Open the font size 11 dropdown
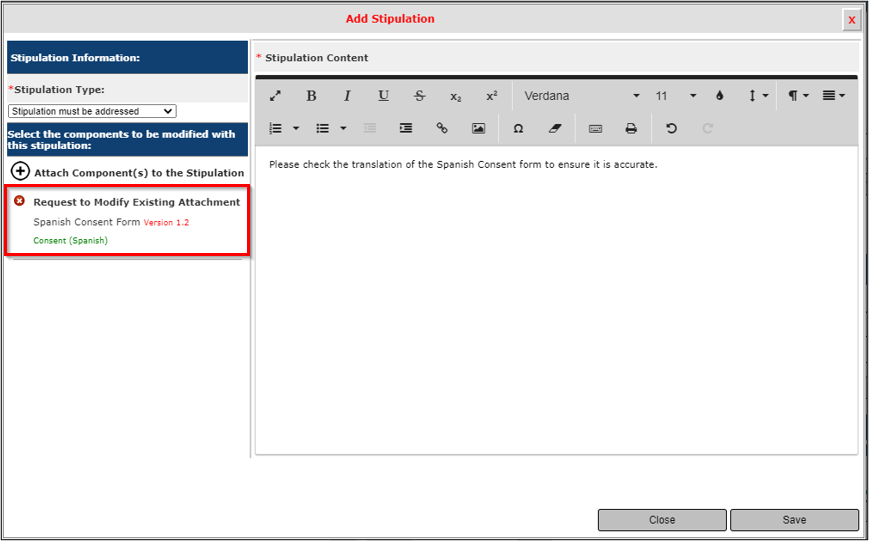Image resolution: width=869 pixels, height=541 pixels. 676,96
